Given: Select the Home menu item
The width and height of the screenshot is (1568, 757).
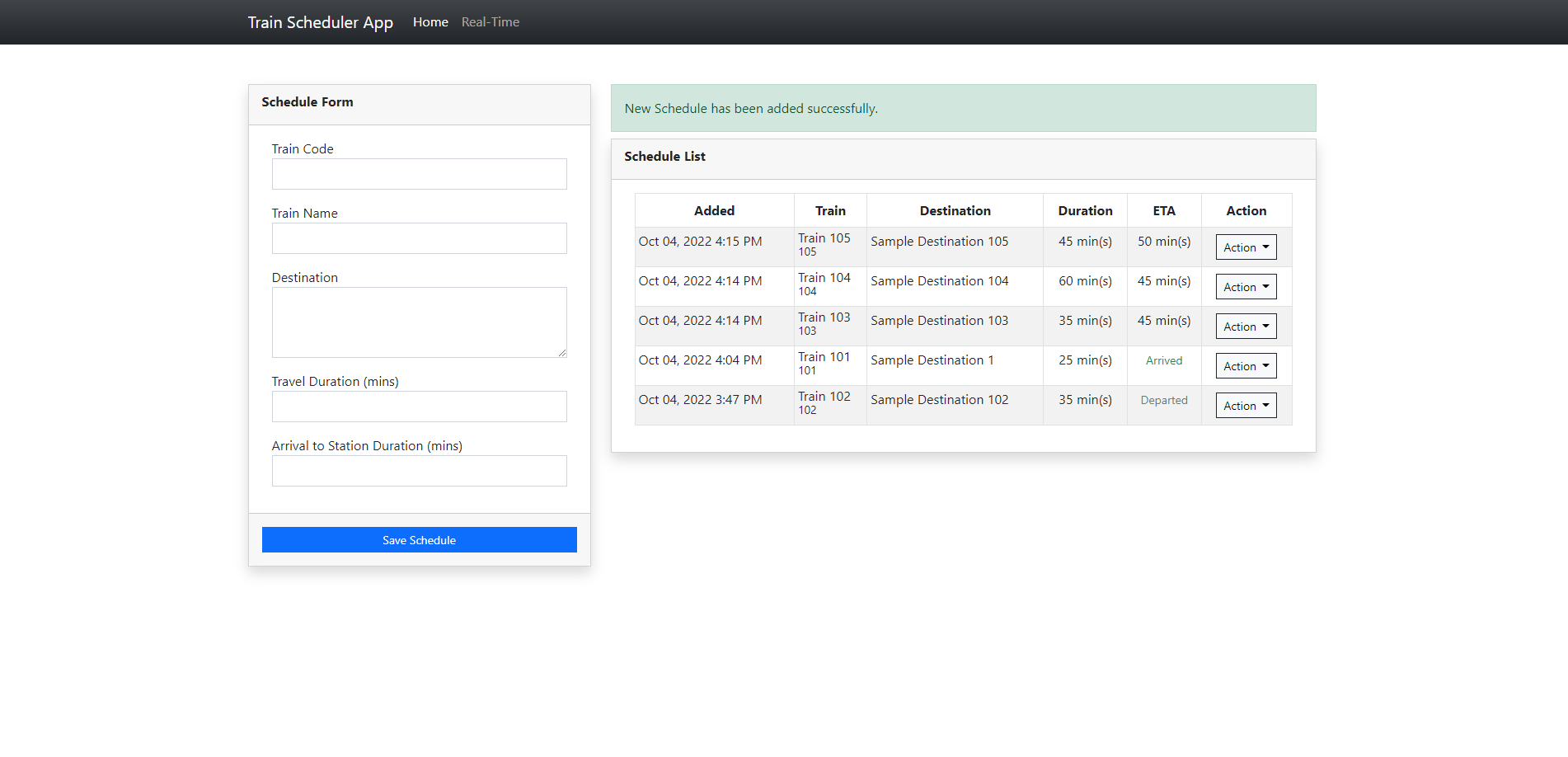Looking at the screenshot, I should click(430, 22).
